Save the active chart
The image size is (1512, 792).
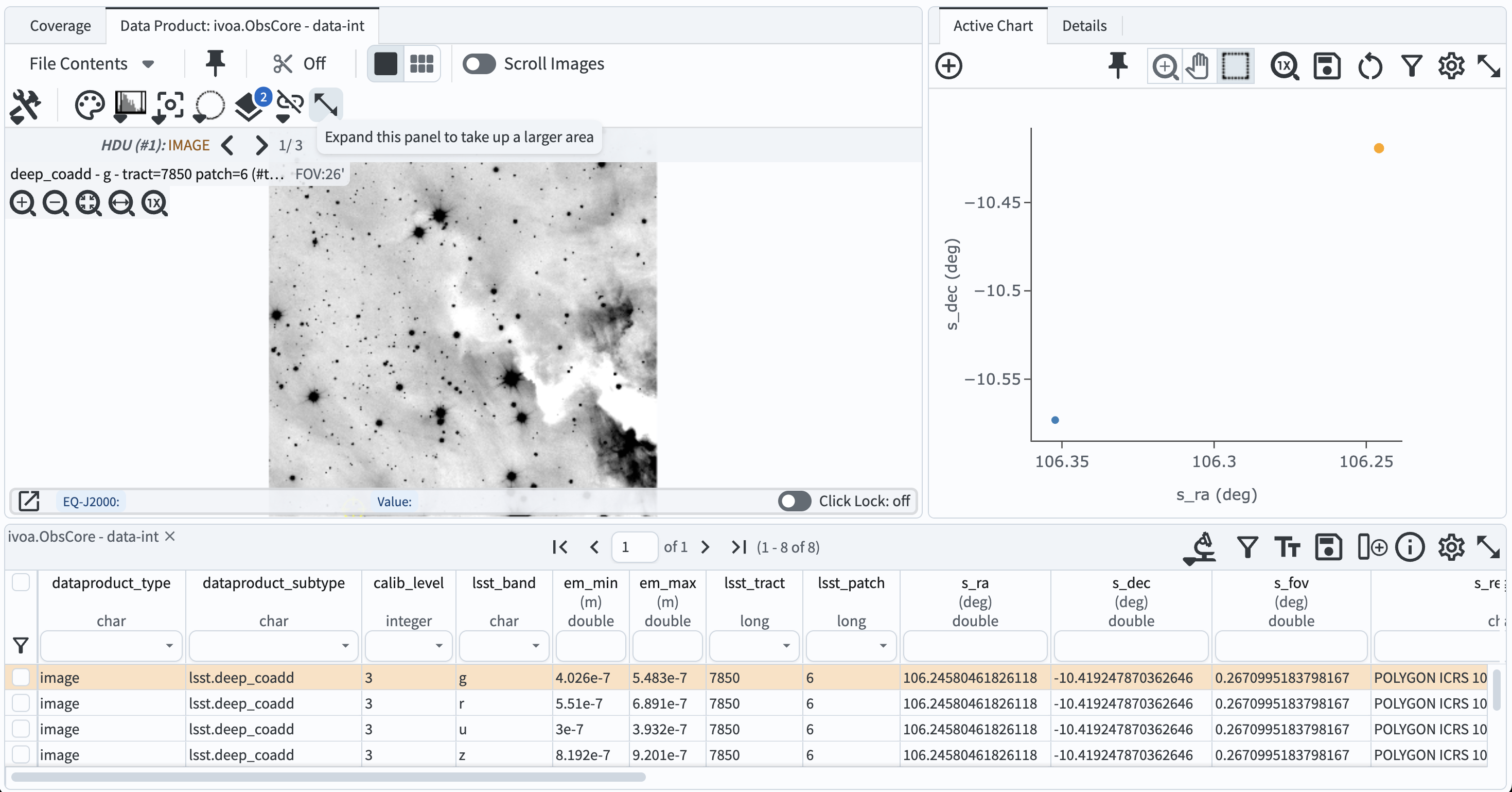click(x=1327, y=66)
